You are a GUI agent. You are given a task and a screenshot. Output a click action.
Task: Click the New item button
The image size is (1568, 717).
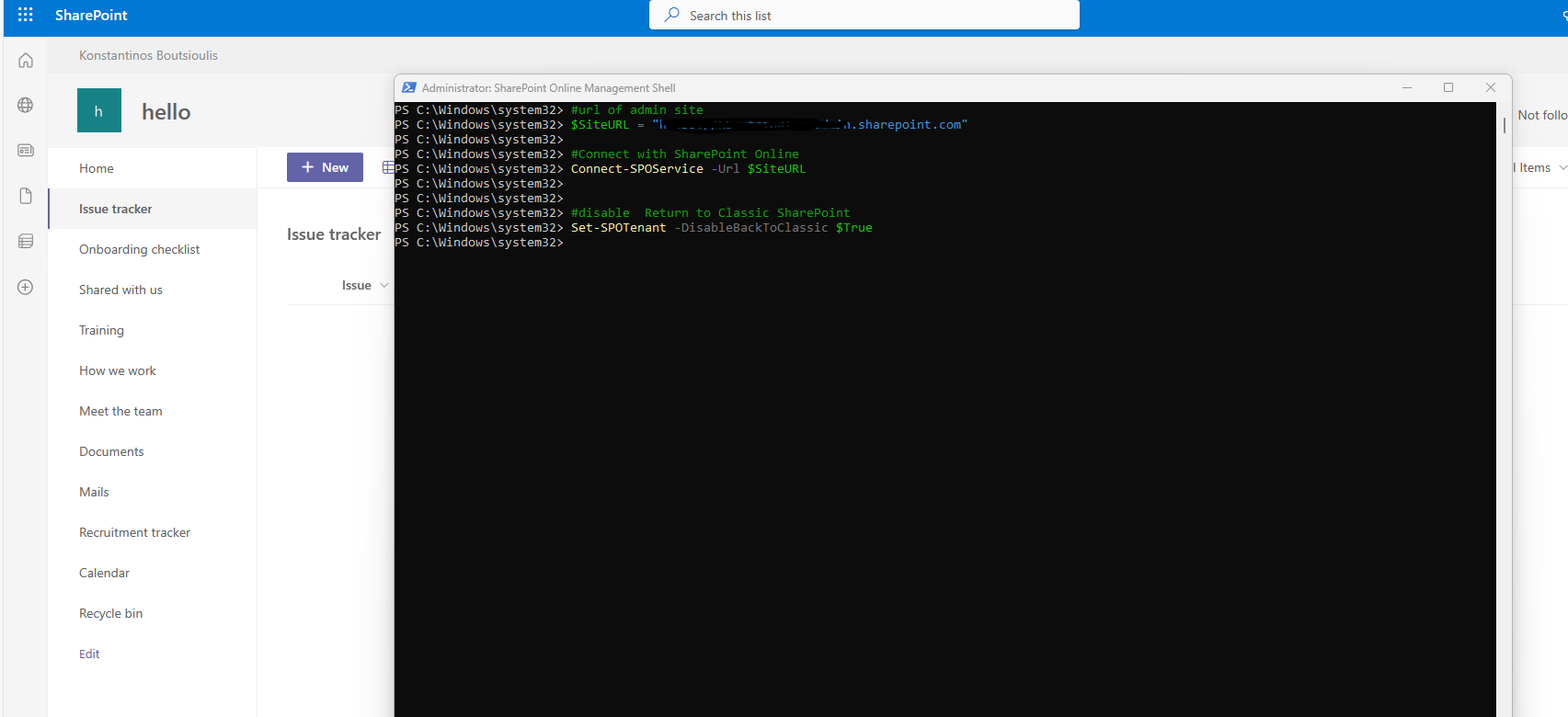(325, 167)
